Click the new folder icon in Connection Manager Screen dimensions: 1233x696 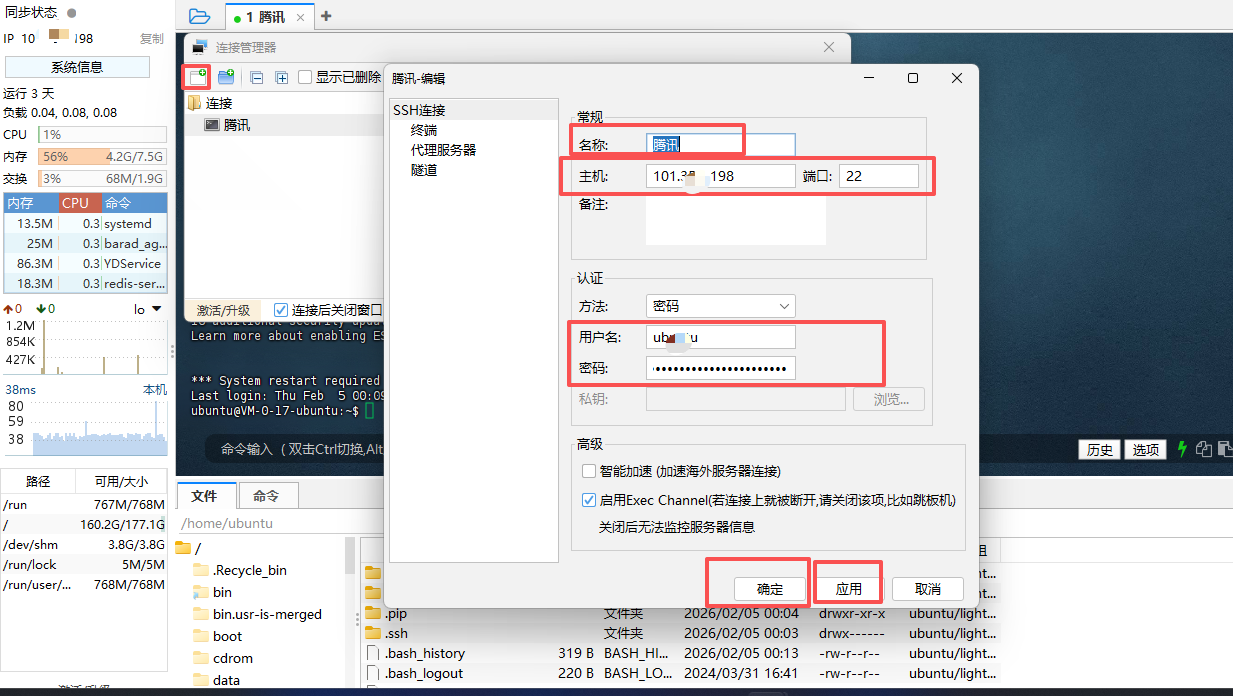(226, 77)
